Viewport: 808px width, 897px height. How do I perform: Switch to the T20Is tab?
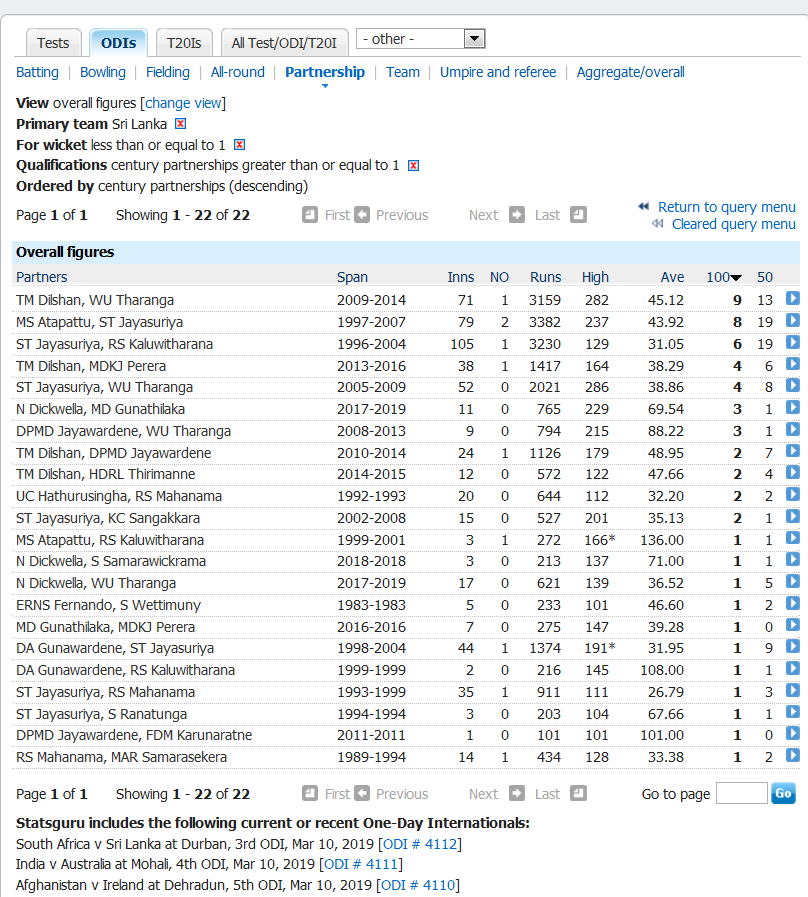point(184,43)
